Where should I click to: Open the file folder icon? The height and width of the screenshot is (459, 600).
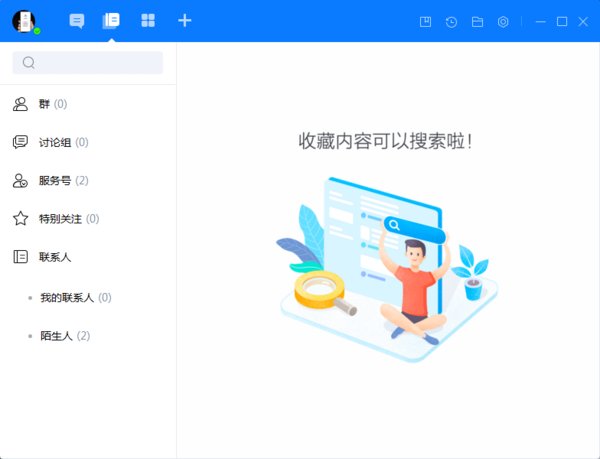tap(477, 22)
